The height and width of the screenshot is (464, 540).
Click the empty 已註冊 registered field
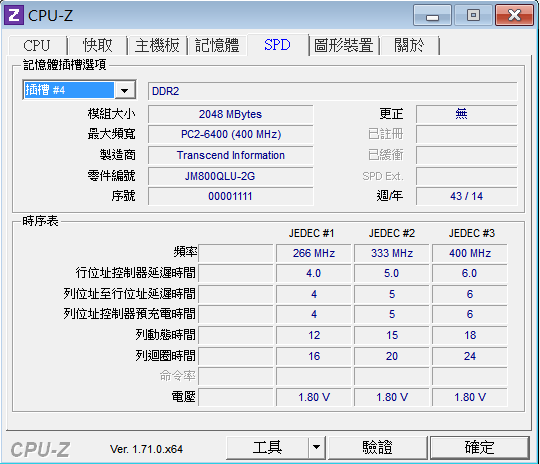pyautogui.click(x=466, y=134)
